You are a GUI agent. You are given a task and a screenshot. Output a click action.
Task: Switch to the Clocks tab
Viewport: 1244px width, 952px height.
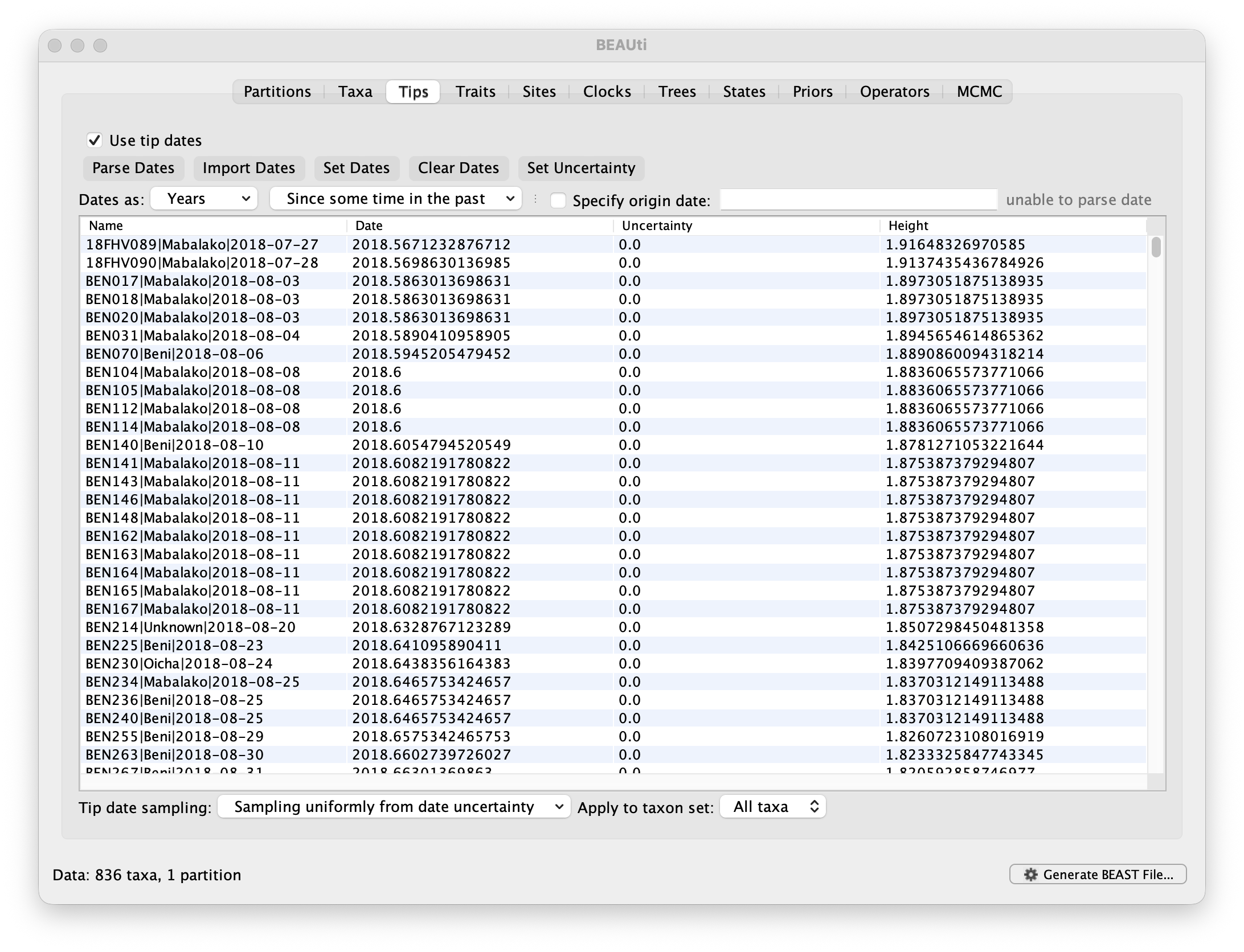[607, 92]
